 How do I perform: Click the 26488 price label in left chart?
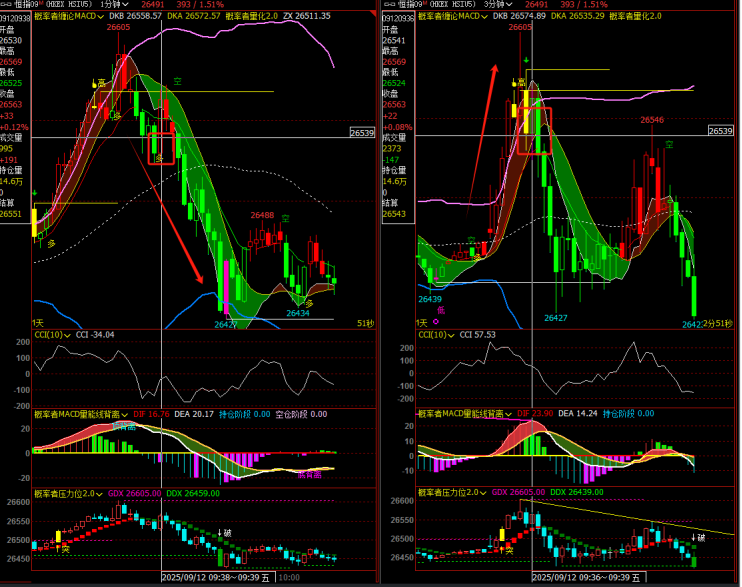(262, 215)
